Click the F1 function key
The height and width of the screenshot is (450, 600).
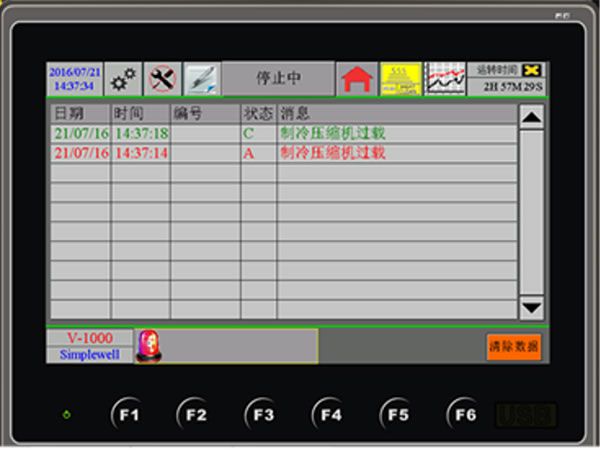[x=128, y=414]
